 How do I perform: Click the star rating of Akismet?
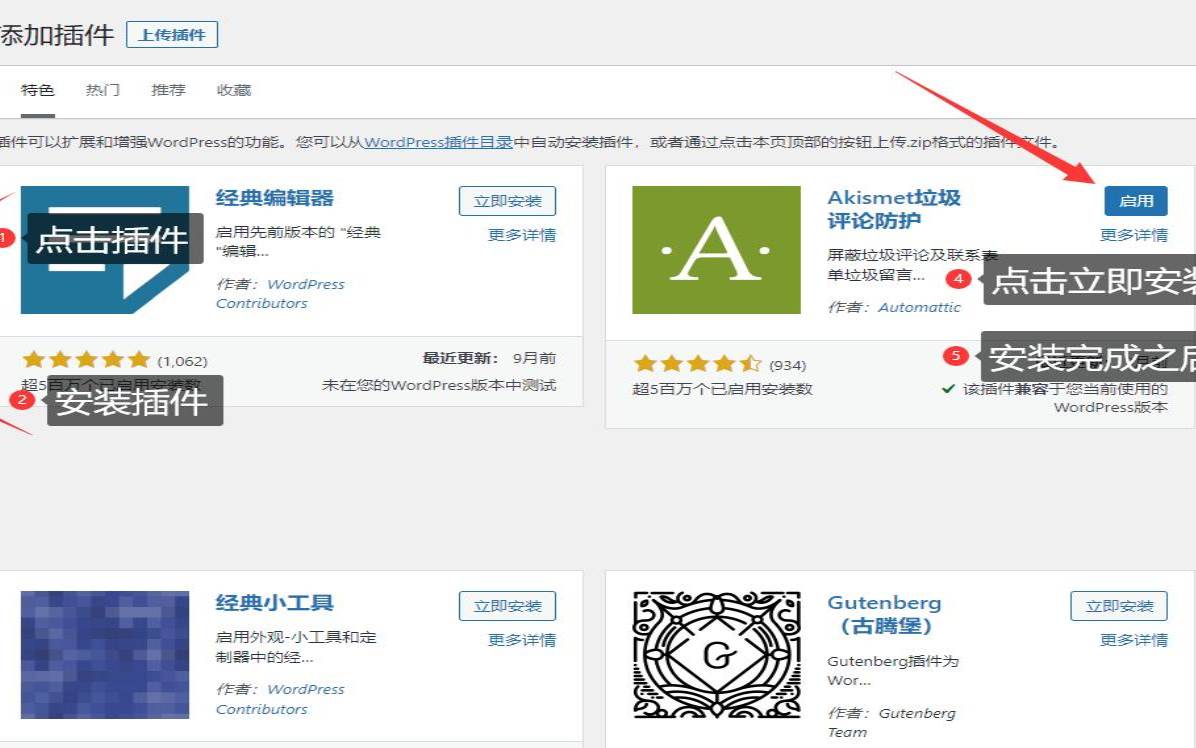pos(698,364)
